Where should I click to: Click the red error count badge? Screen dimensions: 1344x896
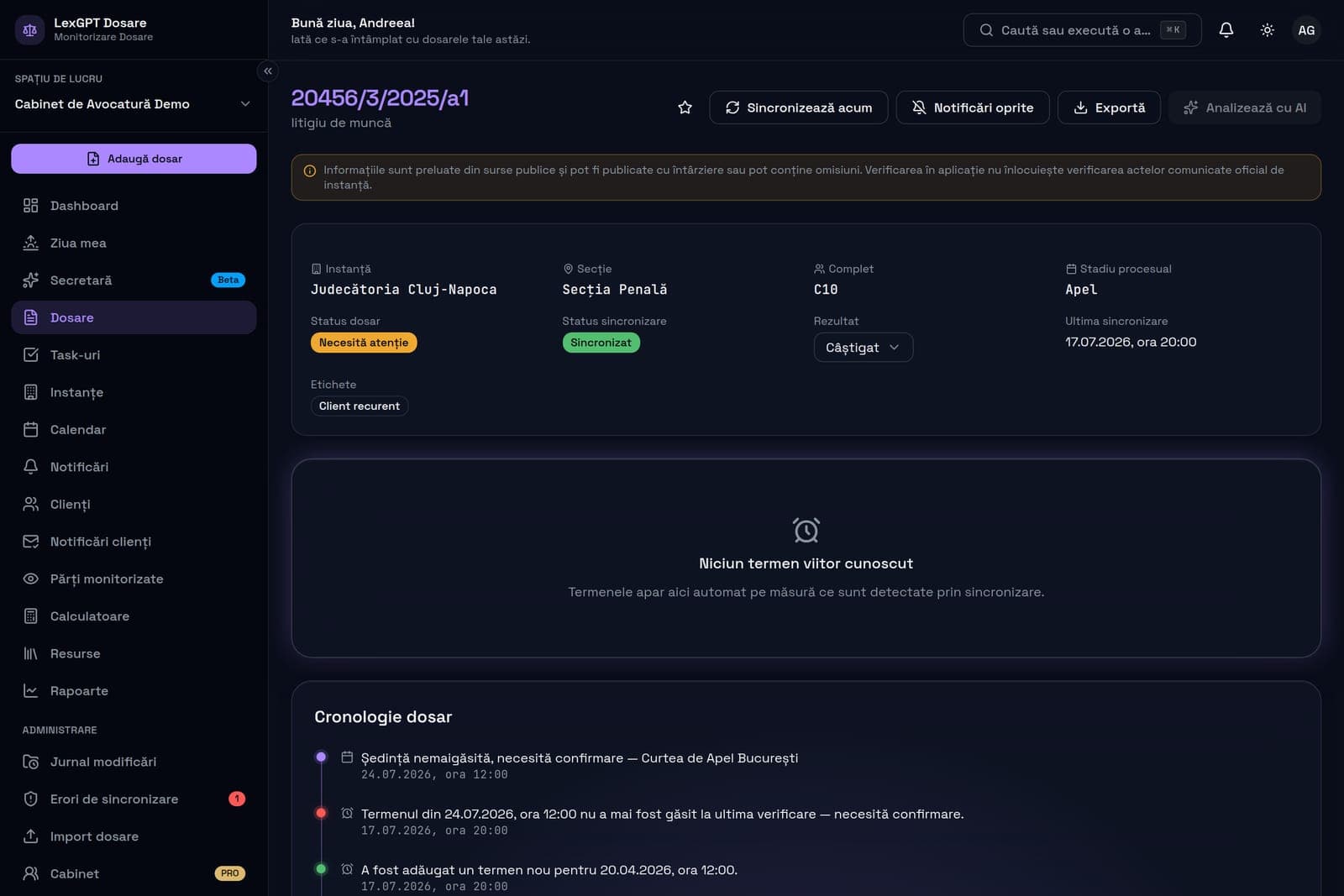click(237, 799)
